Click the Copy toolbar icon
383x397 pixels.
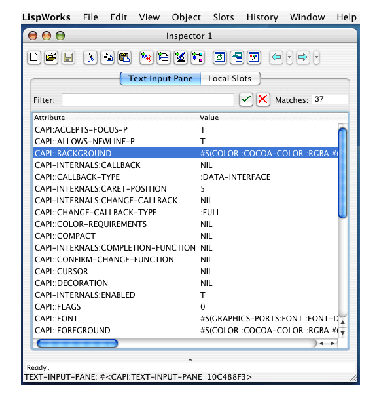pyautogui.click(x=108, y=58)
